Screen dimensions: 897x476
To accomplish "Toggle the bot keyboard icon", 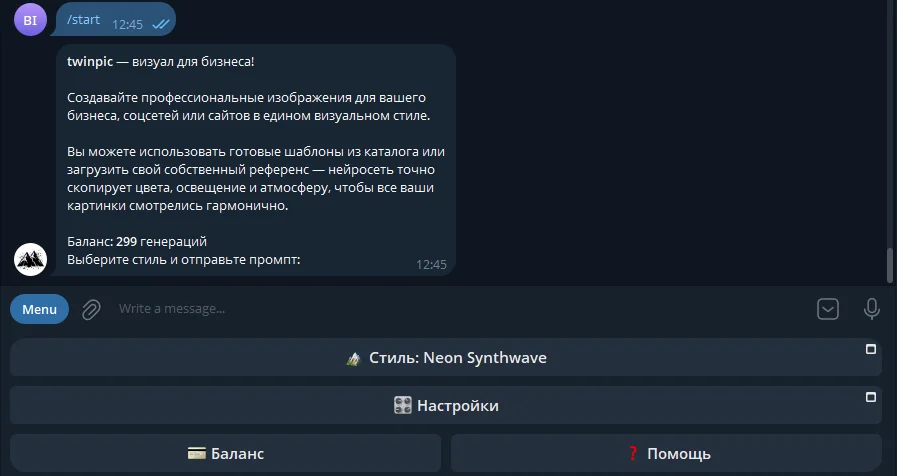I will [x=828, y=309].
